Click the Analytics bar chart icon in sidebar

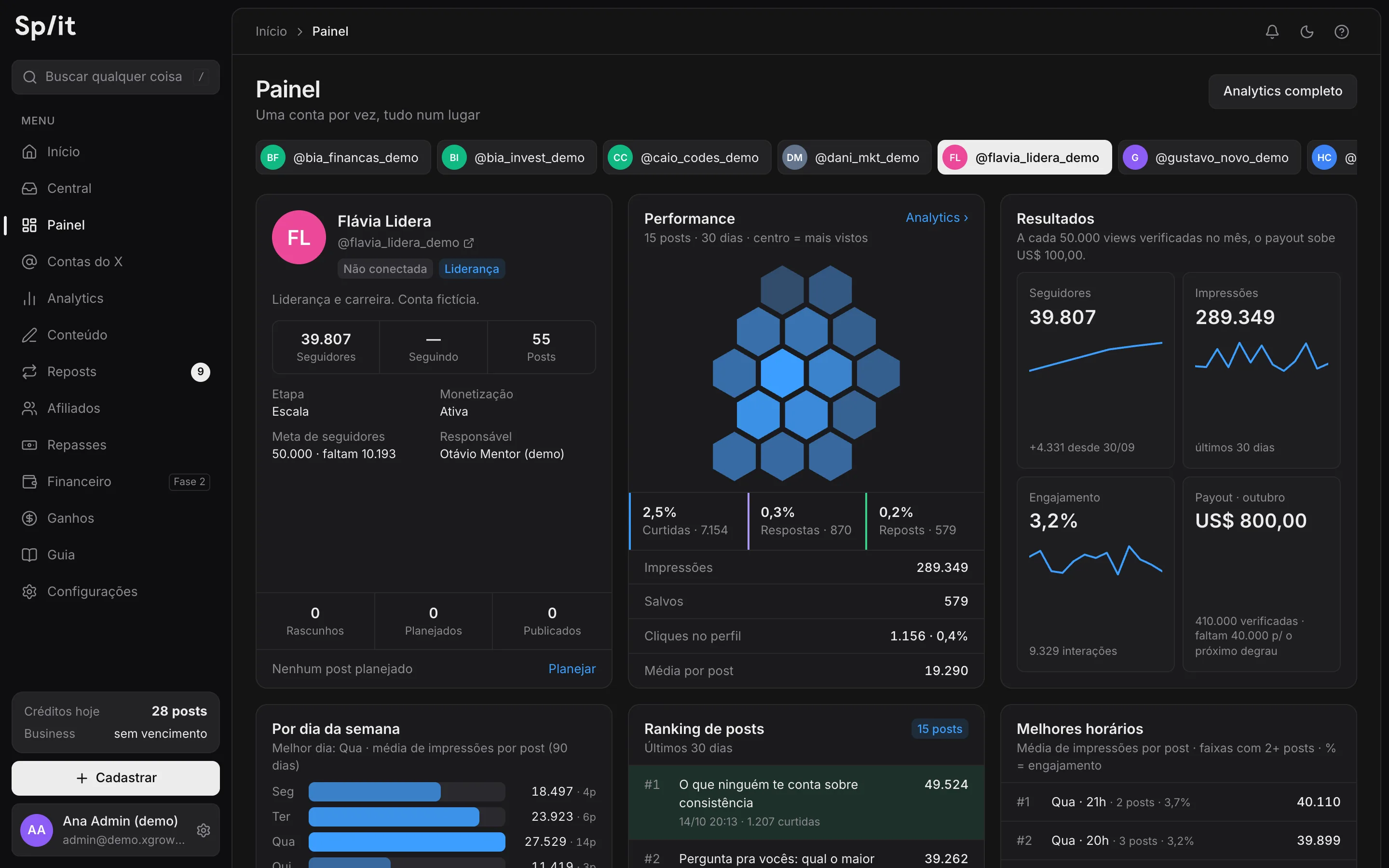tap(29, 298)
